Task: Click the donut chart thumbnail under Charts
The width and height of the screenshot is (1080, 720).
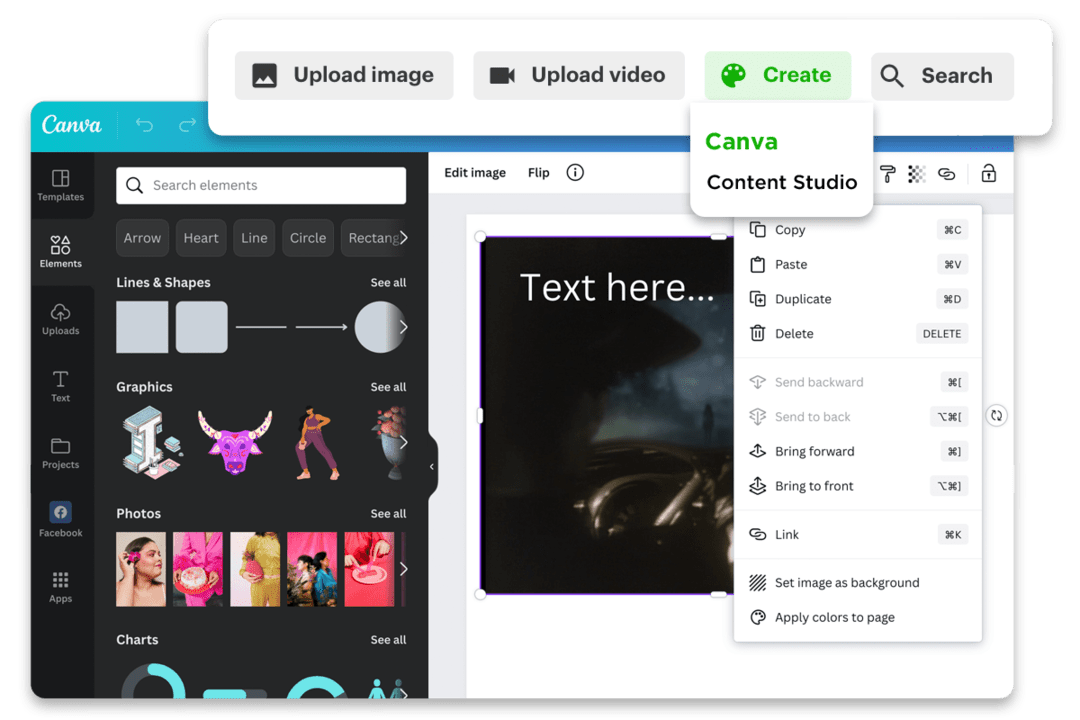Action: tap(153, 681)
